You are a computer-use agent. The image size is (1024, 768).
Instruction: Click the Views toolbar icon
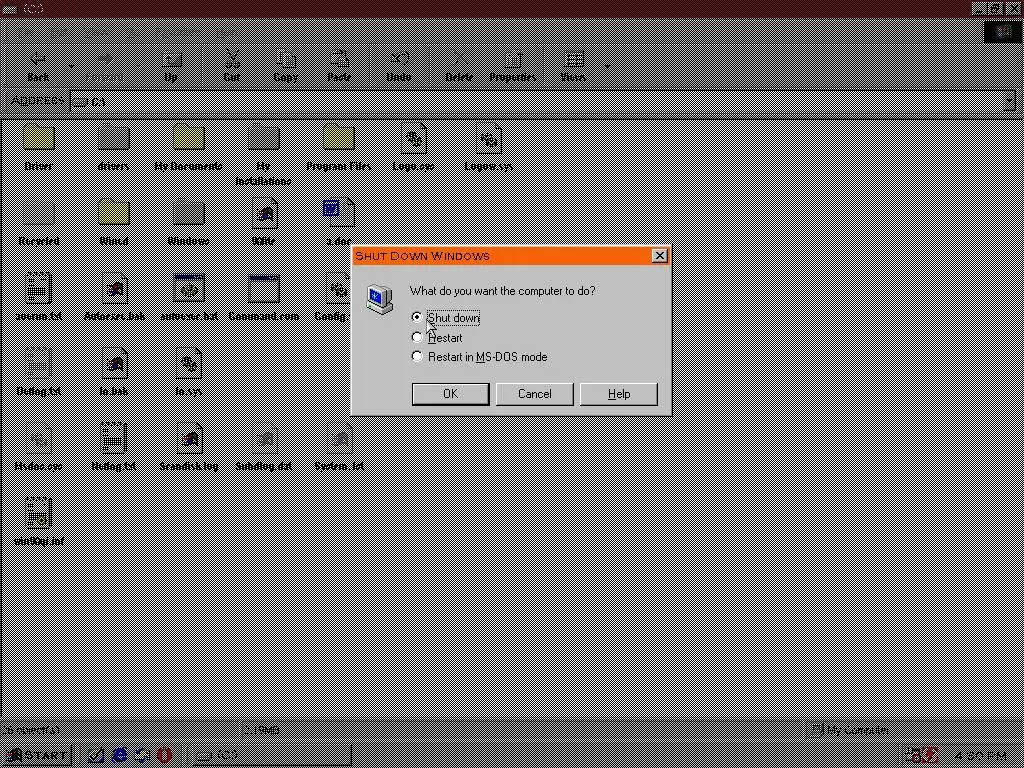click(573, 65)
